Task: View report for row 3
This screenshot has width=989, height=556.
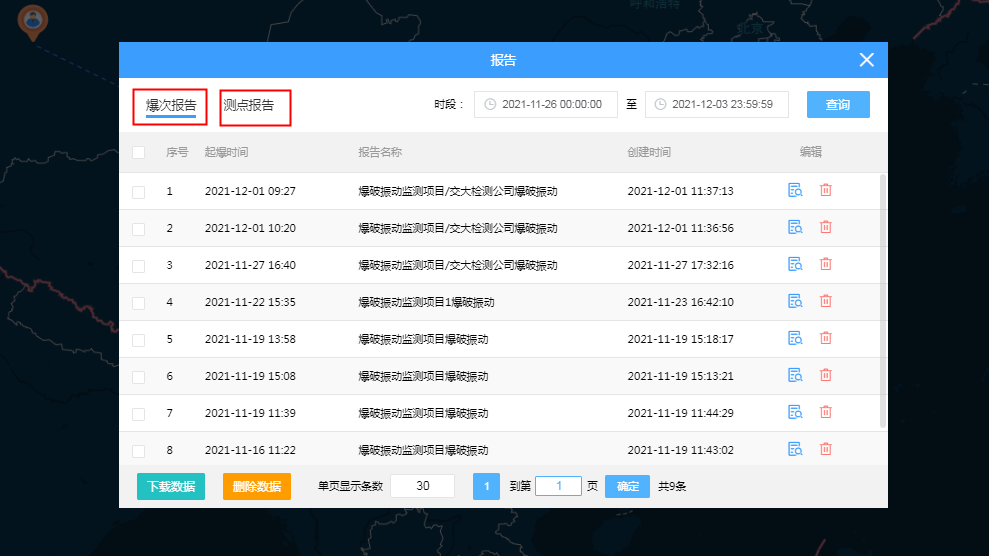Action: (795, 264)
